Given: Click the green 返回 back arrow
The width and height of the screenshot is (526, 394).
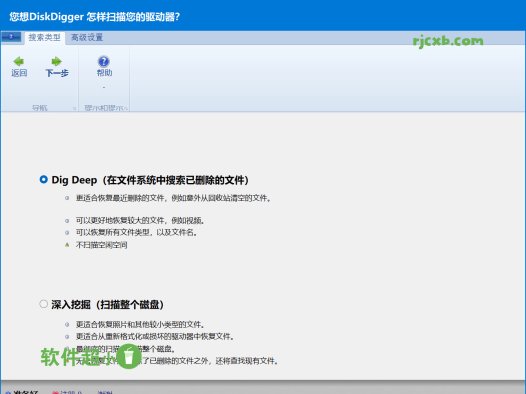Looking at the screenshot, I should pos(19,61).
